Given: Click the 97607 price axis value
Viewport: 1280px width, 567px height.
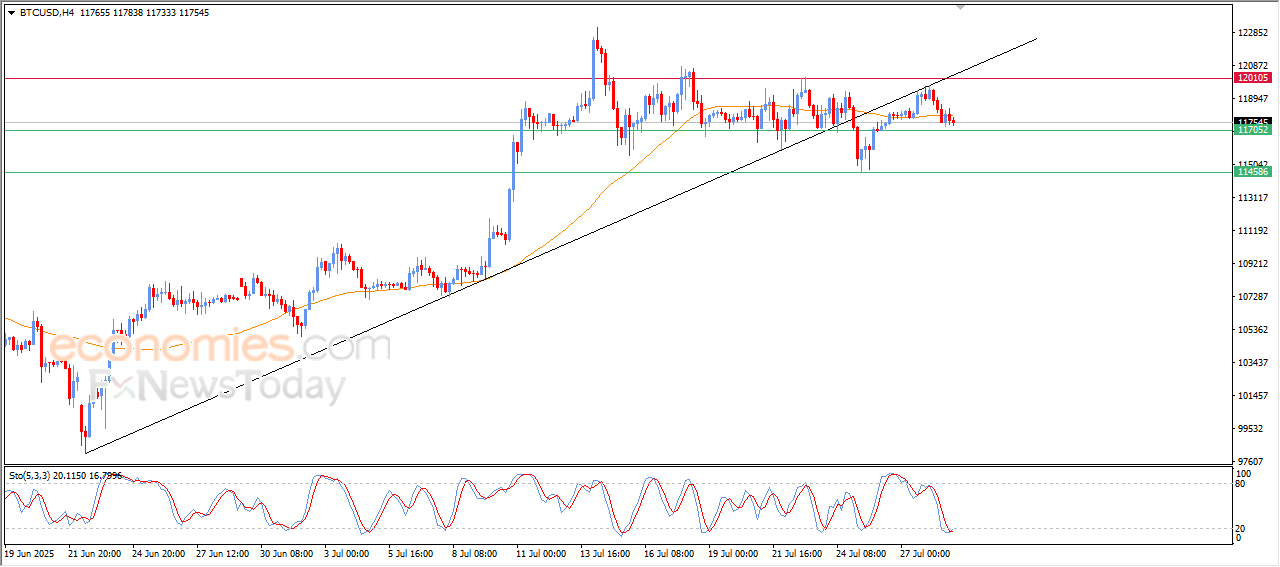Looking at the screenshot, I should point(1249,462).
